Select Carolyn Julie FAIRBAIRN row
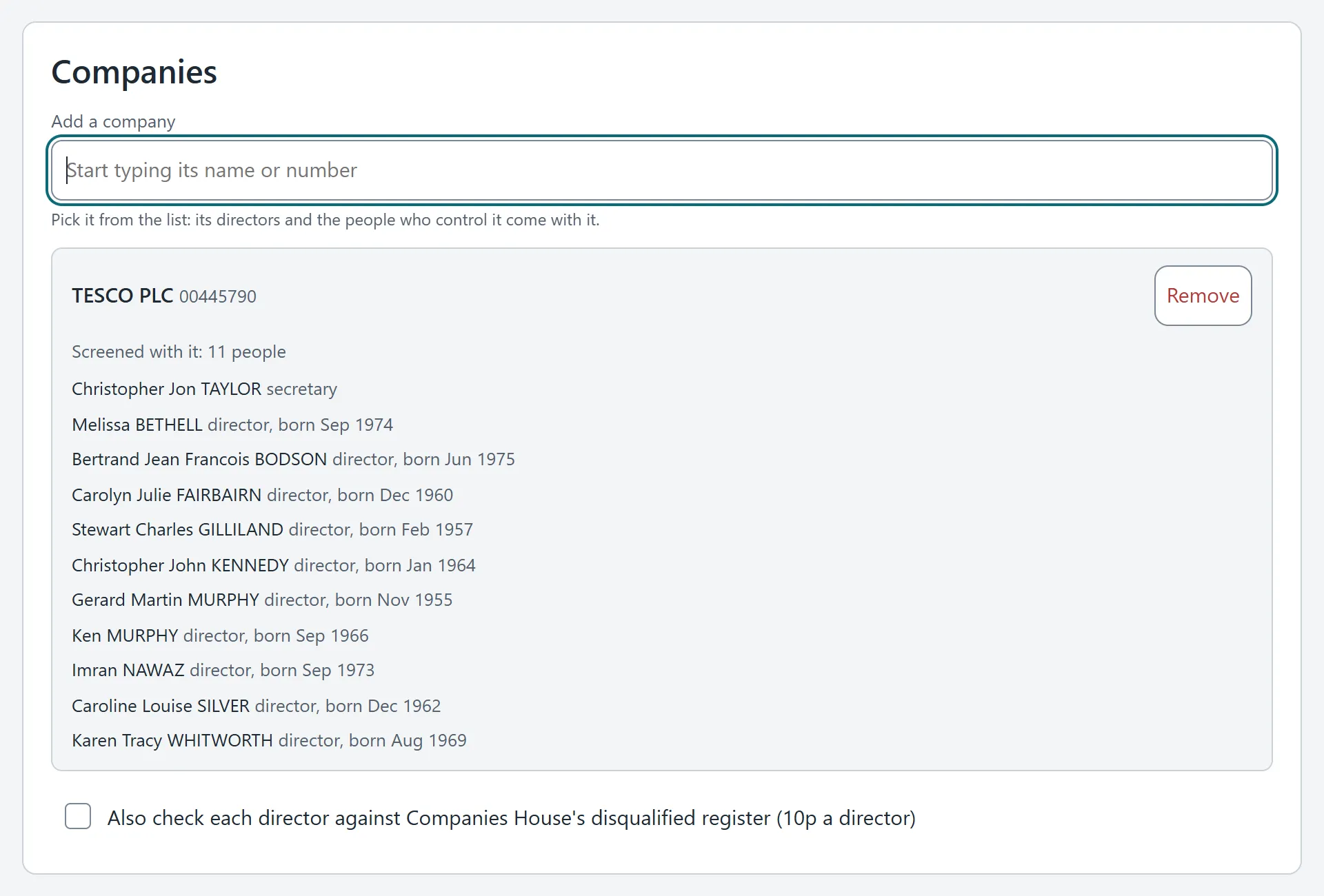This screenshot has height=896, width=1324. click(262, 495)
